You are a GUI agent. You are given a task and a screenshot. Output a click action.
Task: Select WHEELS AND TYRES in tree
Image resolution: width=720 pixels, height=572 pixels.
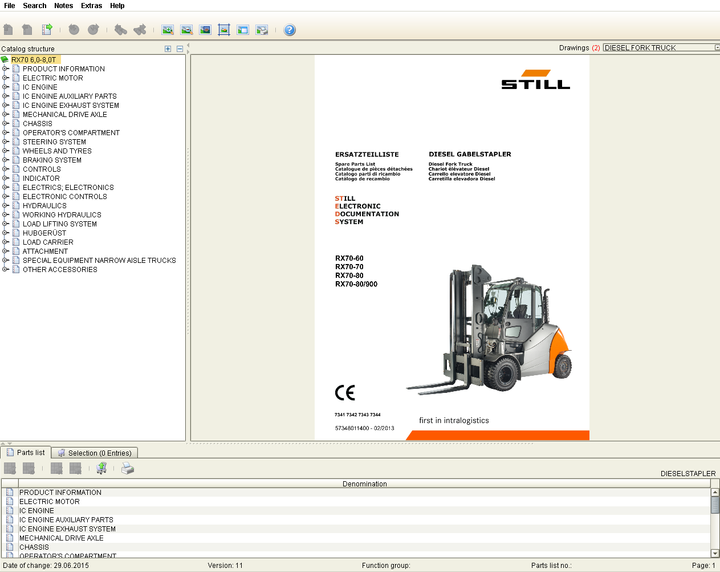click(x=57, y=151)
